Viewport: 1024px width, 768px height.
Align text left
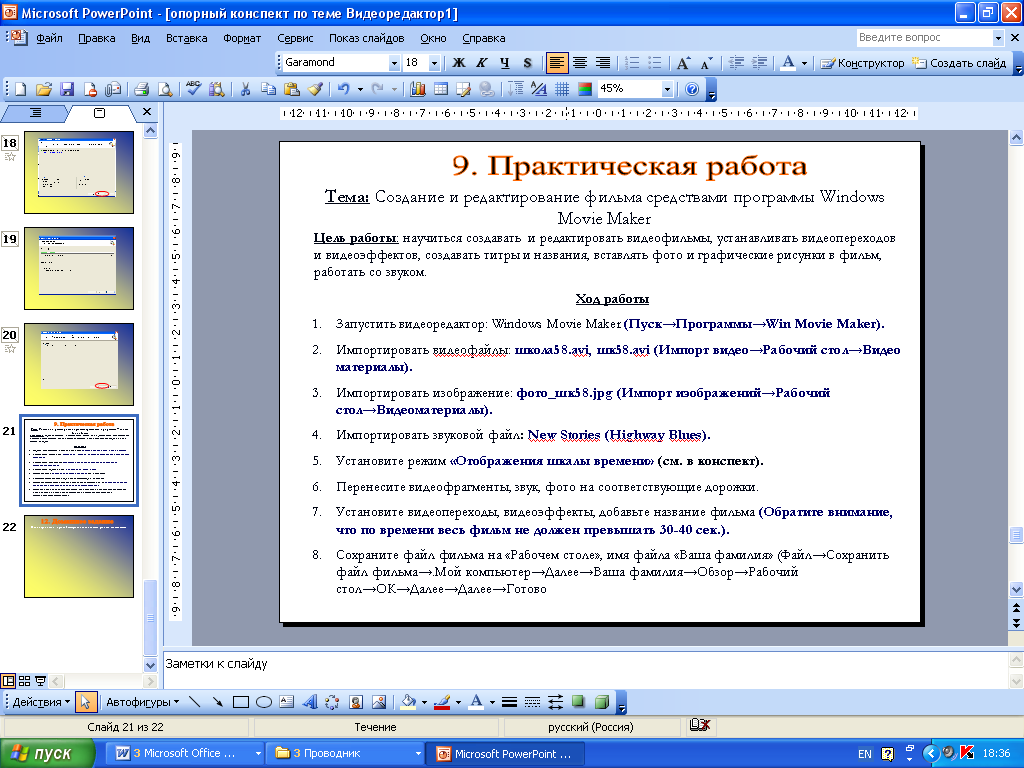(556, 63)
